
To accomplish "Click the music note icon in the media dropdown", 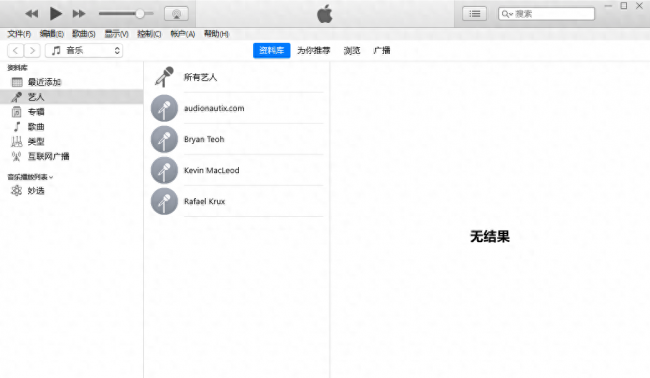I will pos(56,51).
